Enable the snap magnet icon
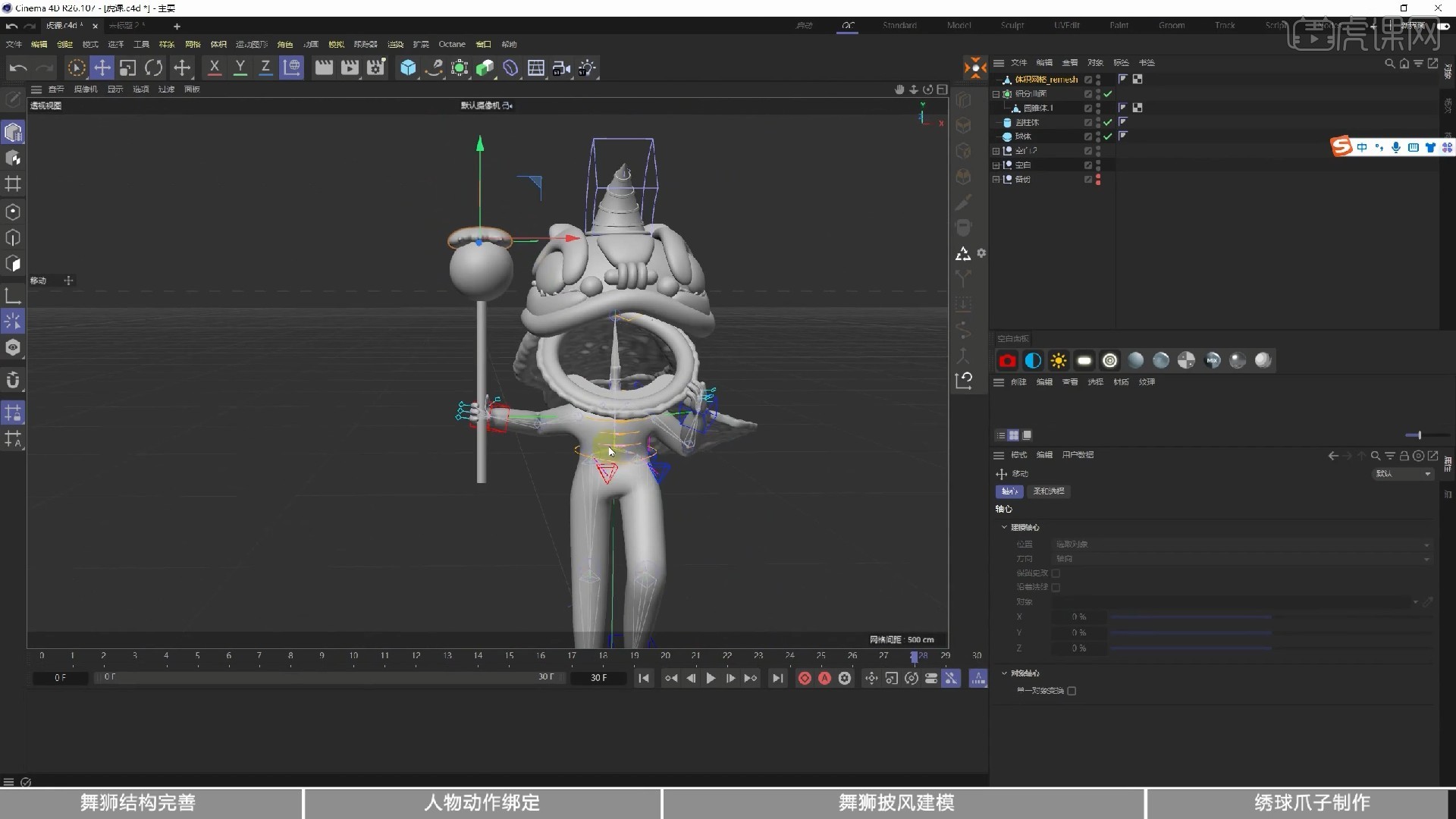The width and height of the screenshot is (1456, 819). coord(13,380)
